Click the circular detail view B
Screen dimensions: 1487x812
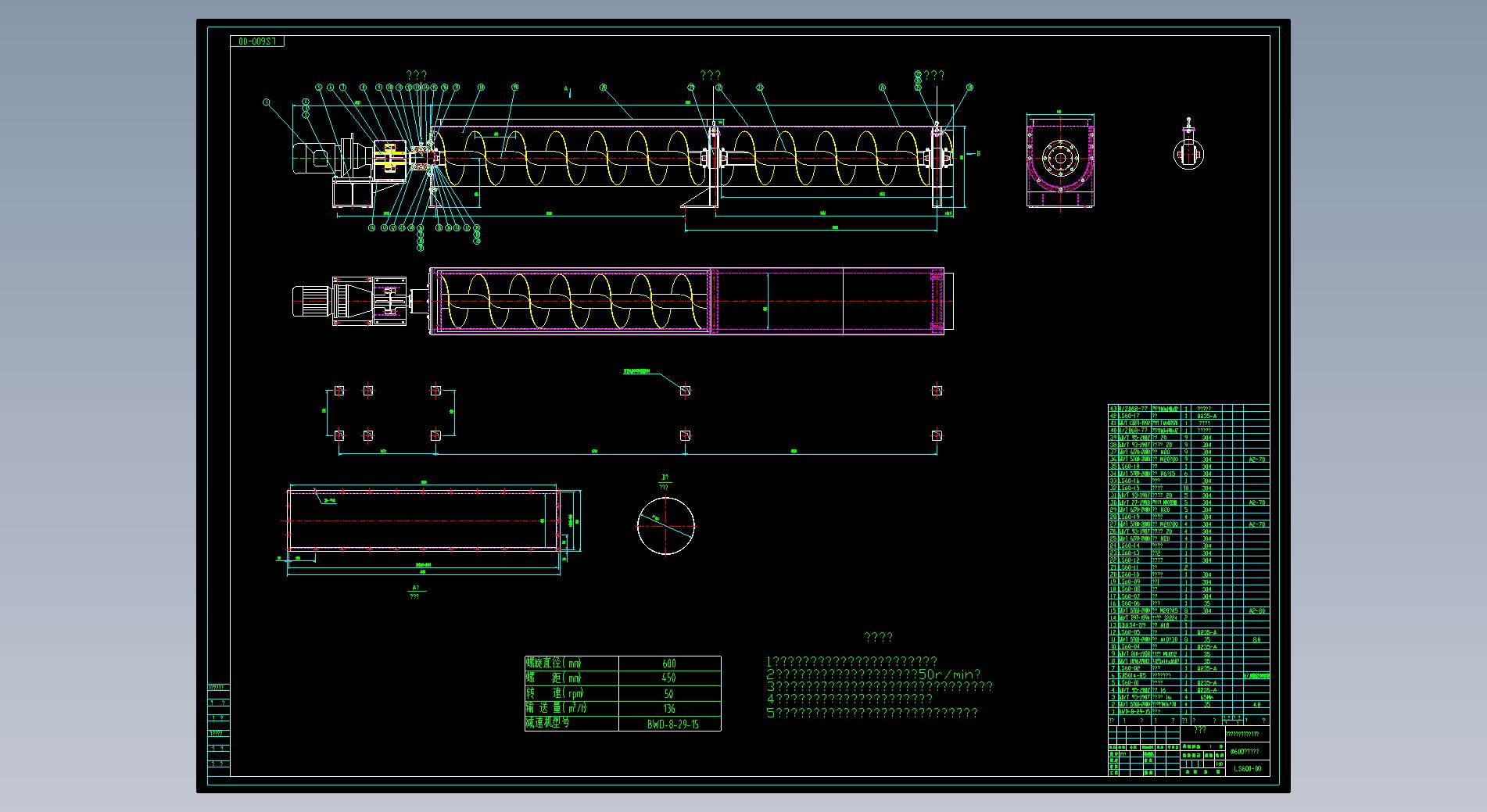point(665,525)
